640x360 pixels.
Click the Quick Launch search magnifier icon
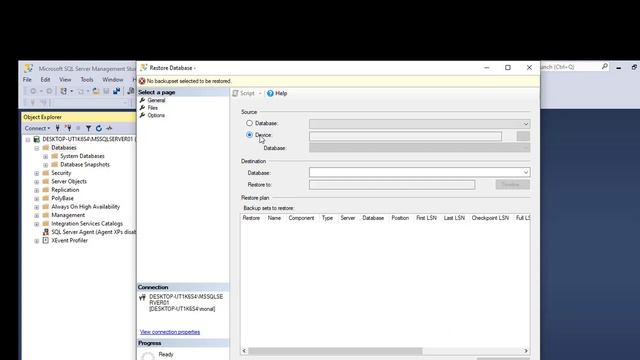click(x=604, y=67)
